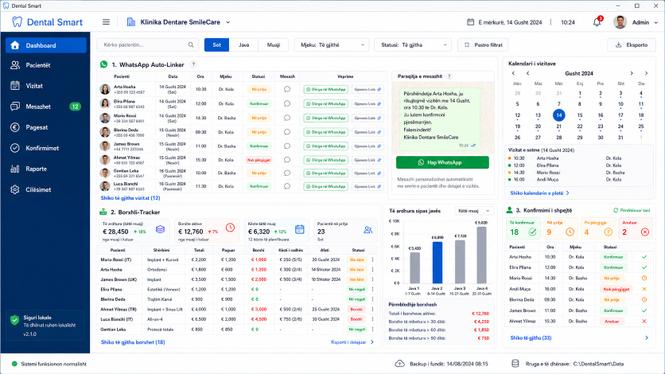Open Mesazhet in the sidebar
Image resolution: width=665 pixels, height=374 pixels.
point(46,106)
